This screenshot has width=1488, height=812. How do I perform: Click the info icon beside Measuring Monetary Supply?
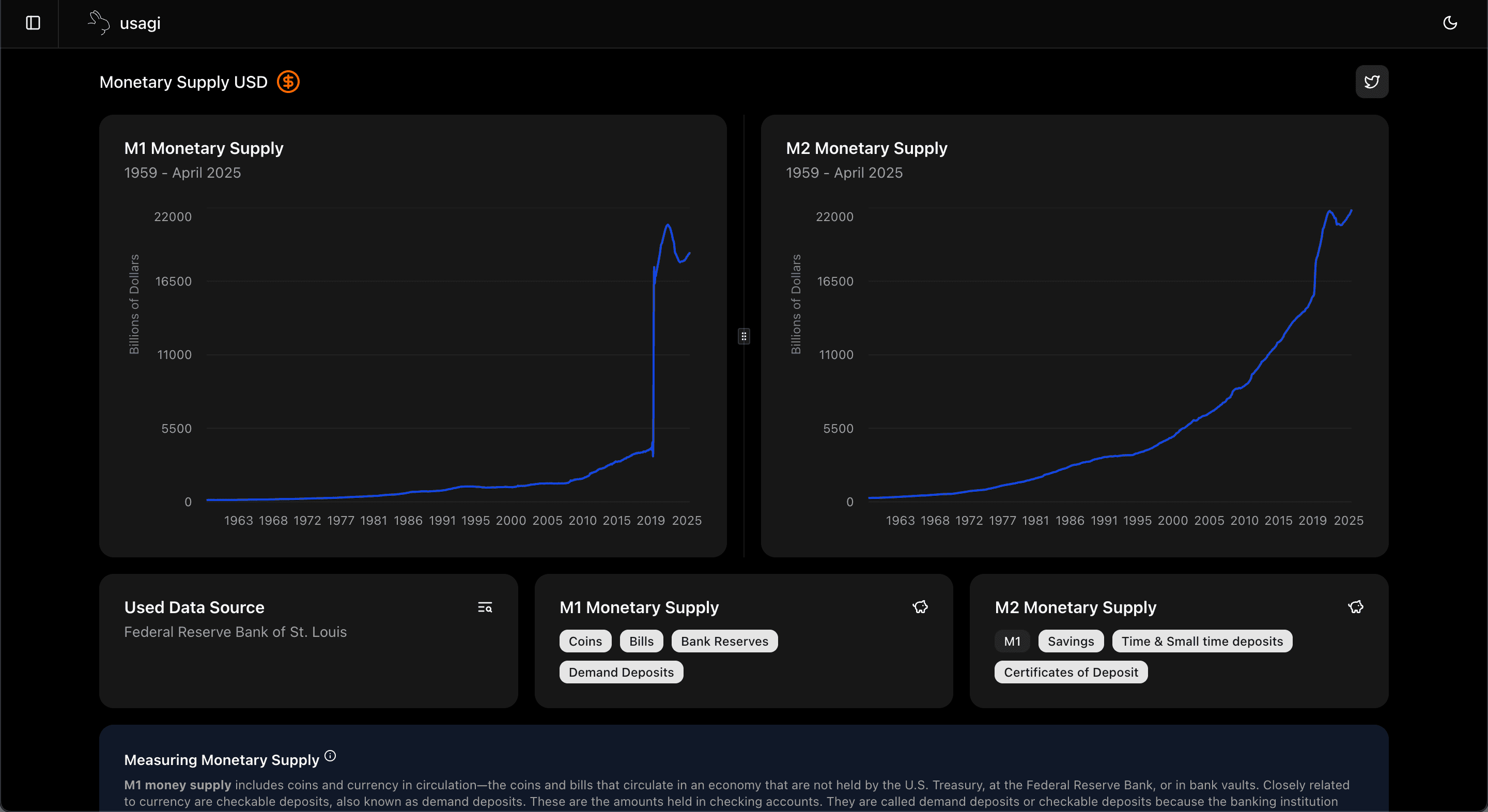coord(330,756)
